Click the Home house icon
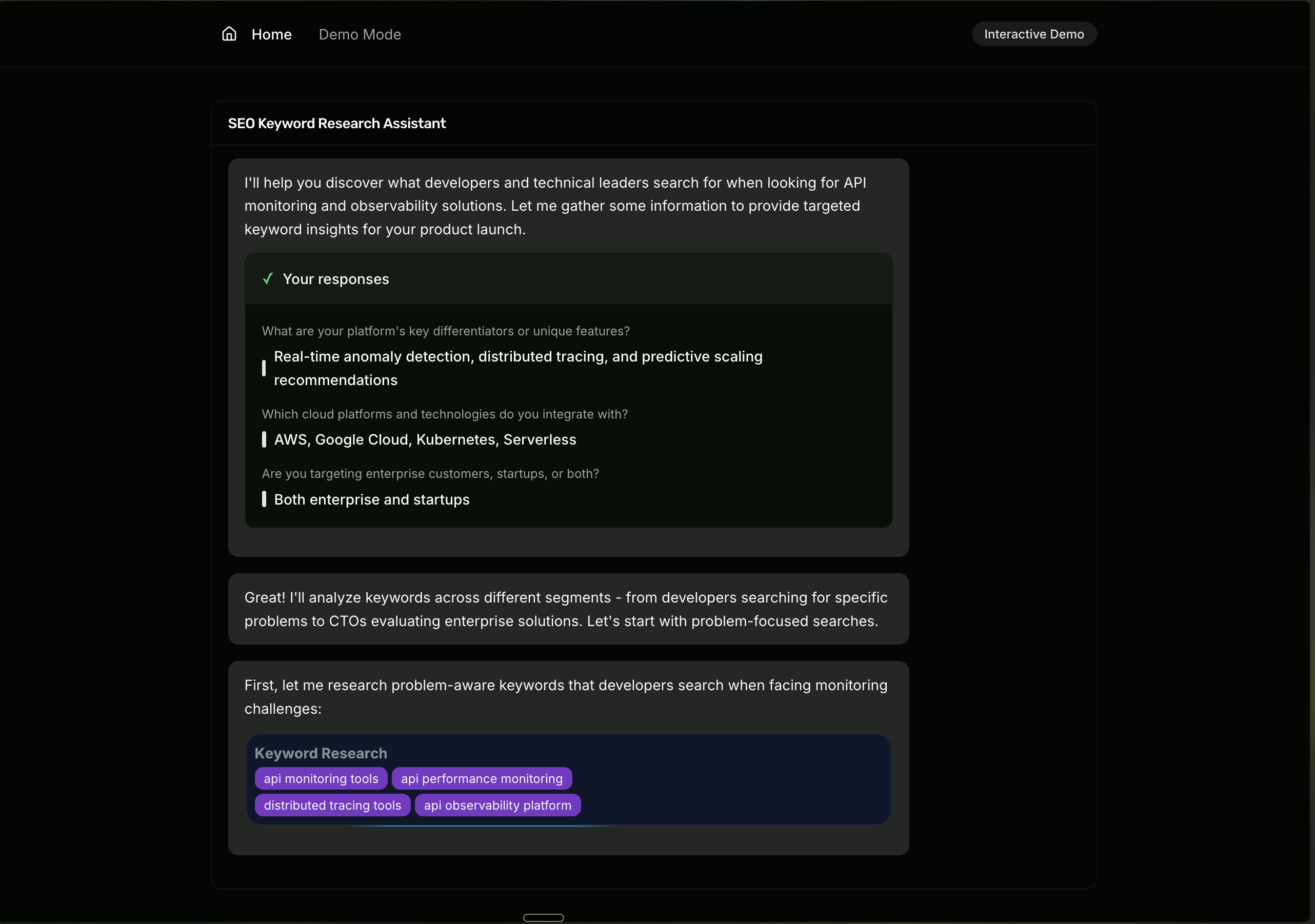The width and height of the screenshot is (1315, 924). click(229, 34)
